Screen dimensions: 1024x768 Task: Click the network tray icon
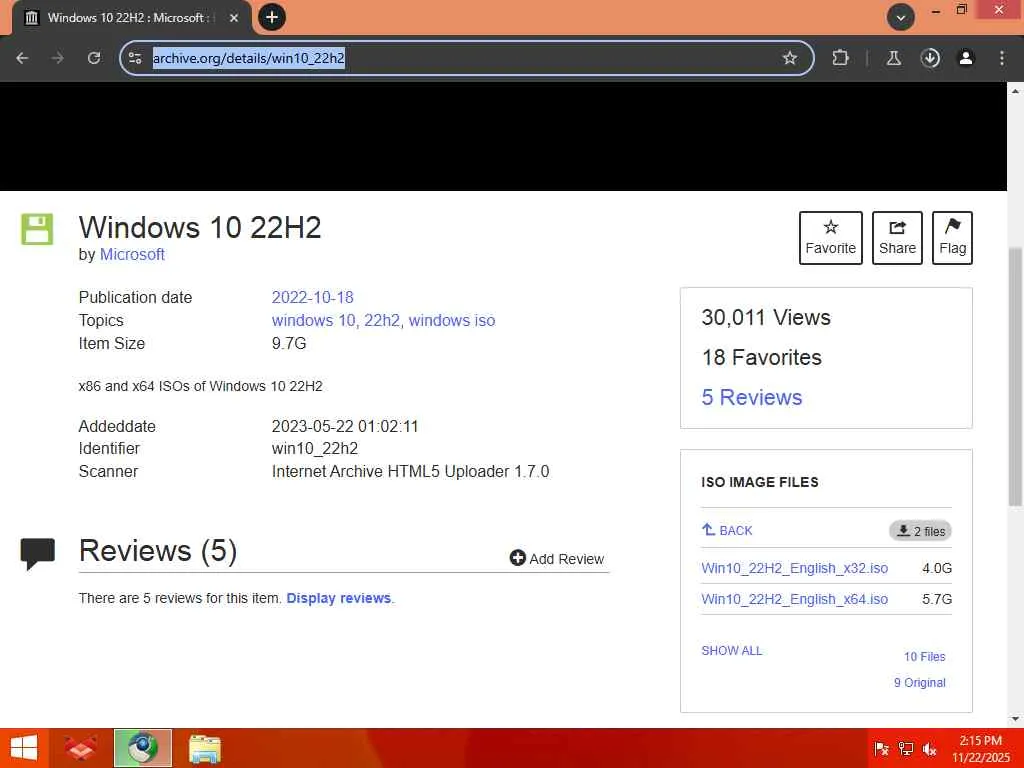[906, 748]
